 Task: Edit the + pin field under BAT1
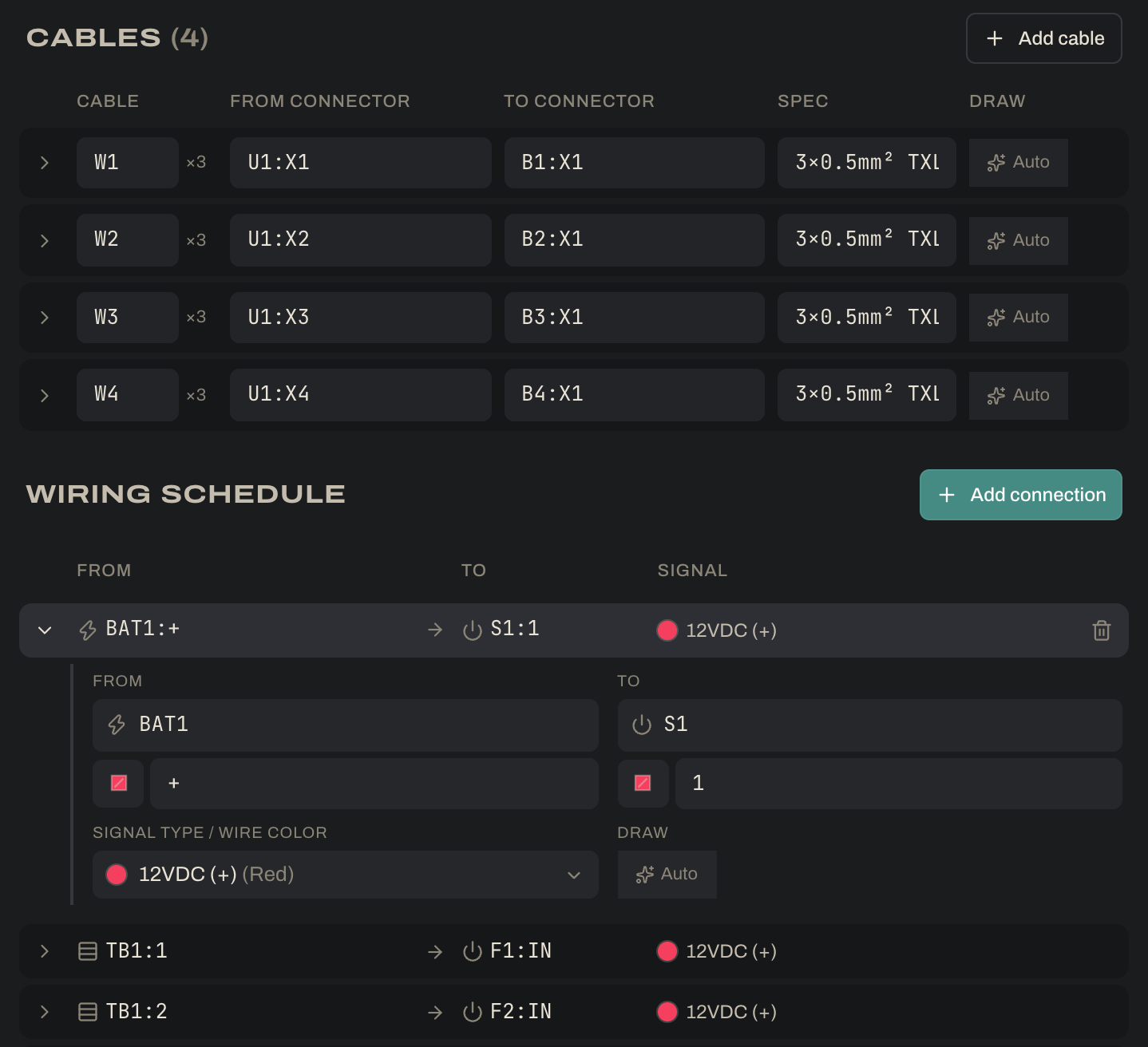[x=374, y=783]
